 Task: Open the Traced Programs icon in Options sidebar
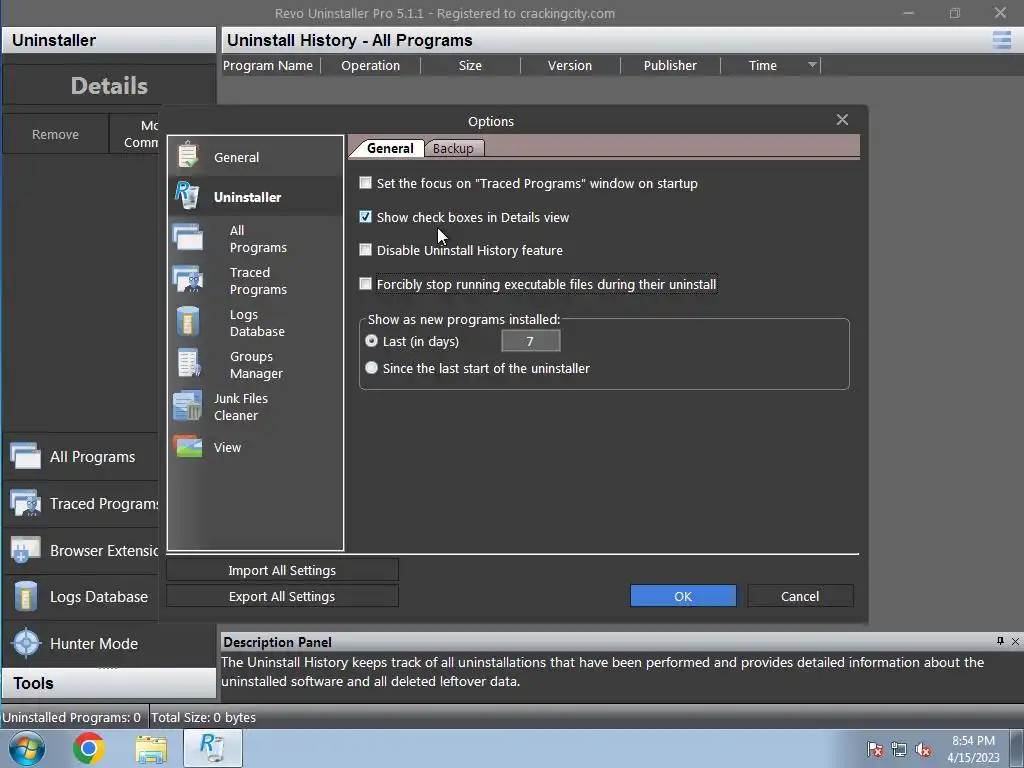[x=188, y=280]
